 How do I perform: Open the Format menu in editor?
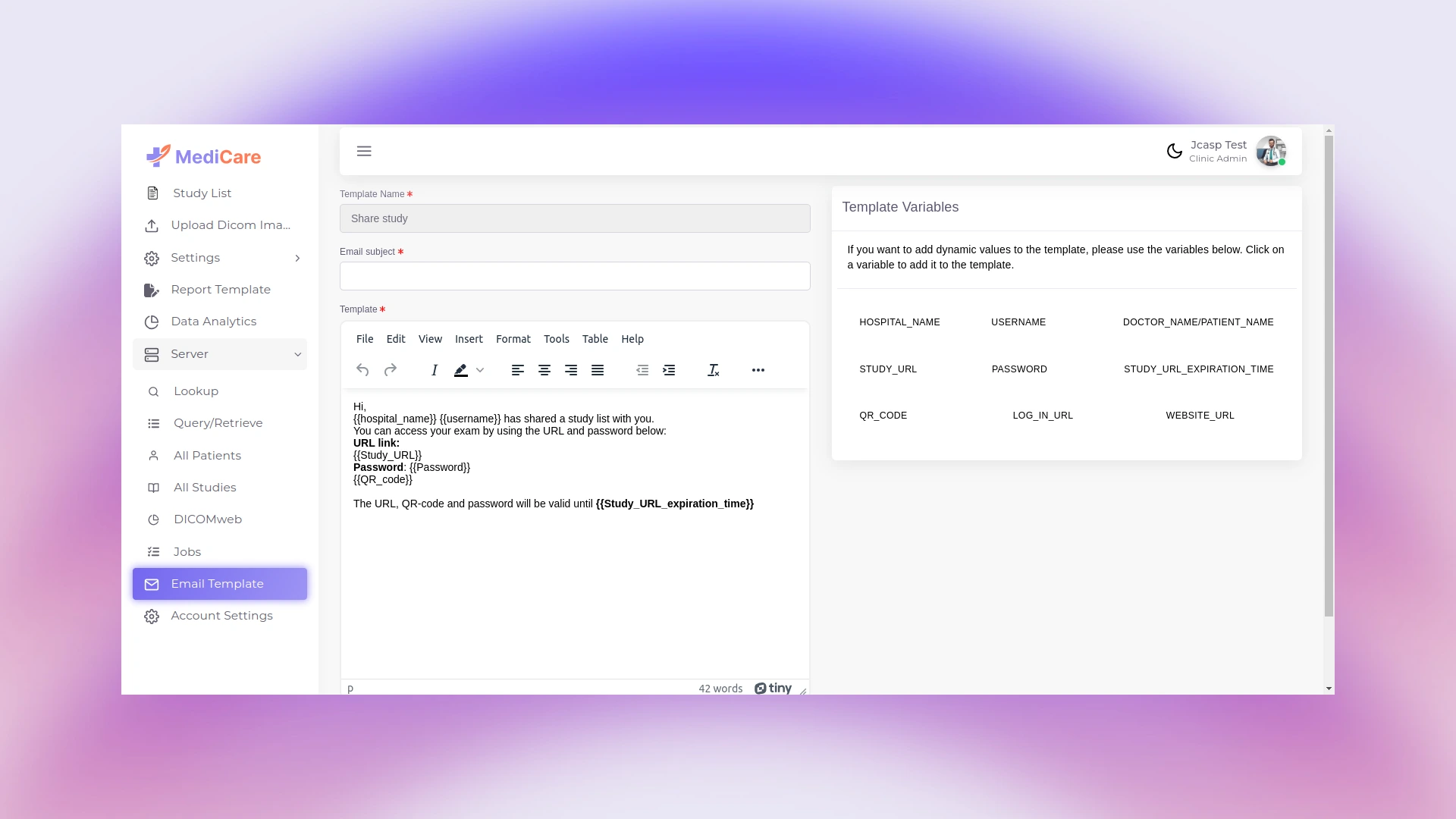coord(513,339)
